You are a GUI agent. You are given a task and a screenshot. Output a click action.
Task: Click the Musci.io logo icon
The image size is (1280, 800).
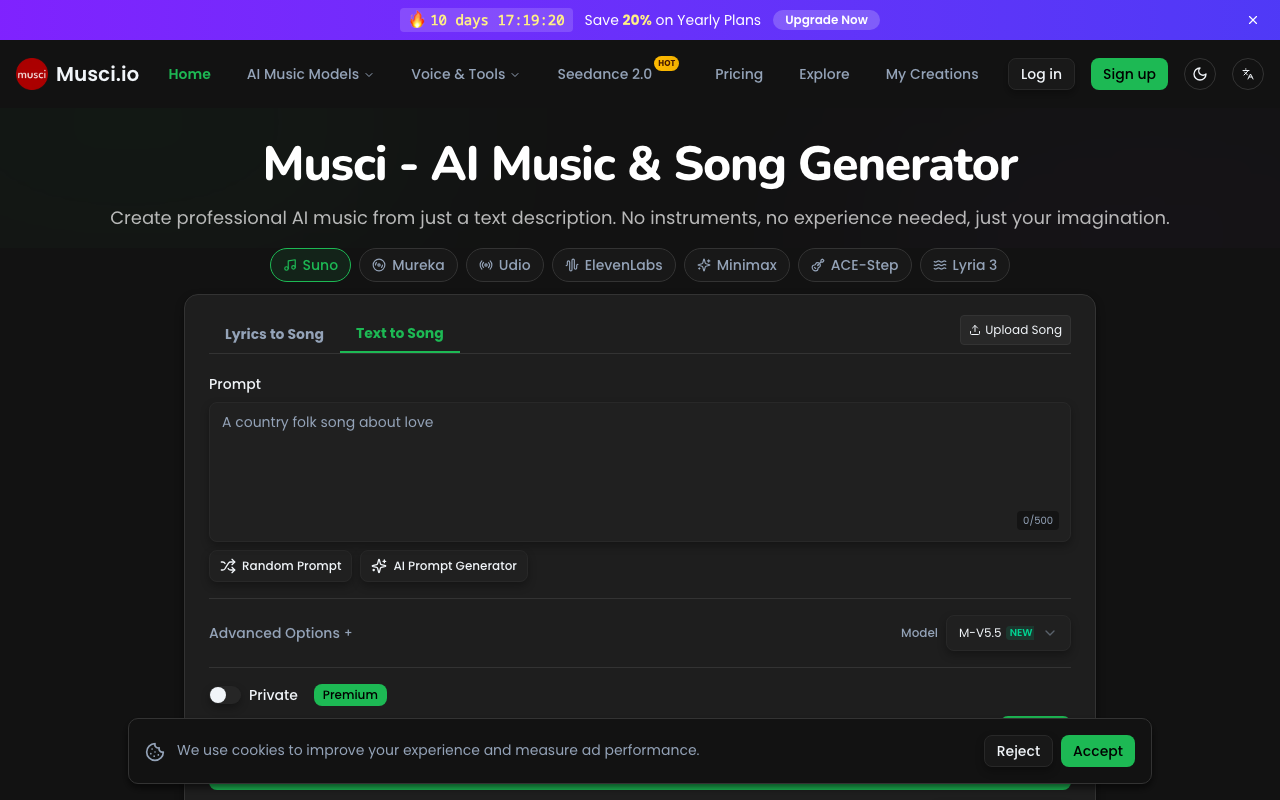(32, 74)
